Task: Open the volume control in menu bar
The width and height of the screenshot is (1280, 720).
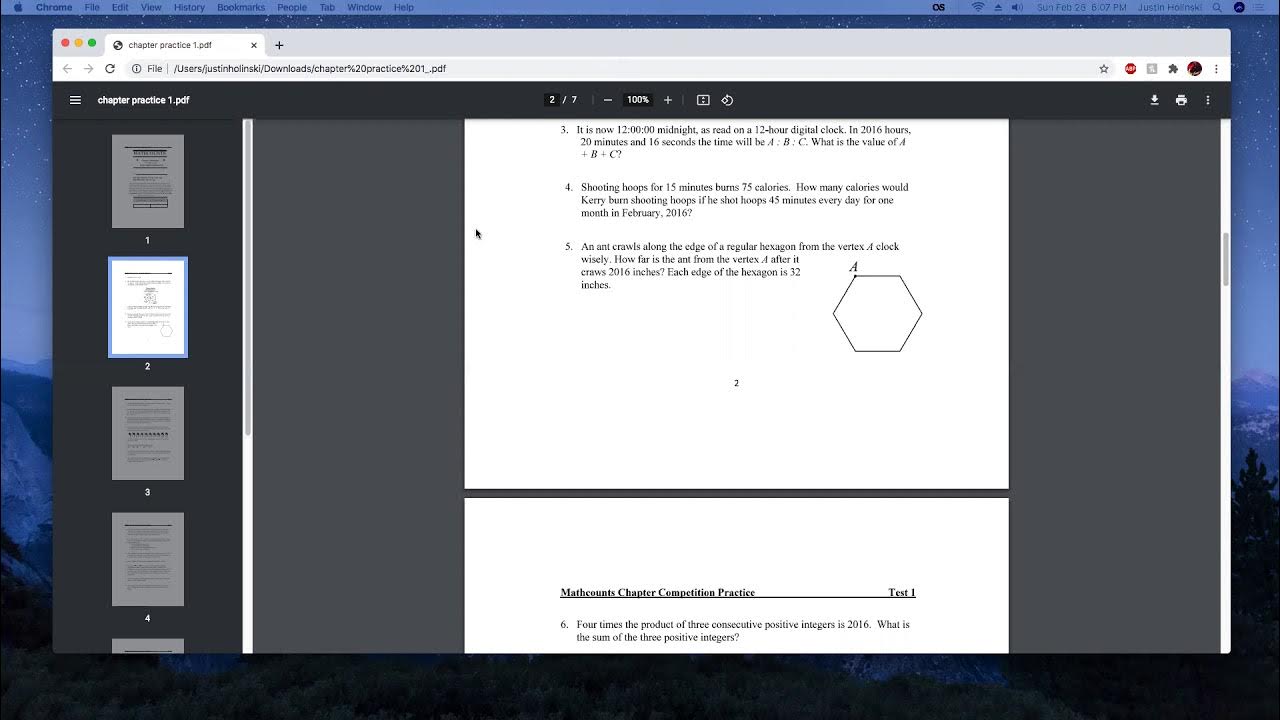Action: pyautogui.click(x=1017, y=7)
